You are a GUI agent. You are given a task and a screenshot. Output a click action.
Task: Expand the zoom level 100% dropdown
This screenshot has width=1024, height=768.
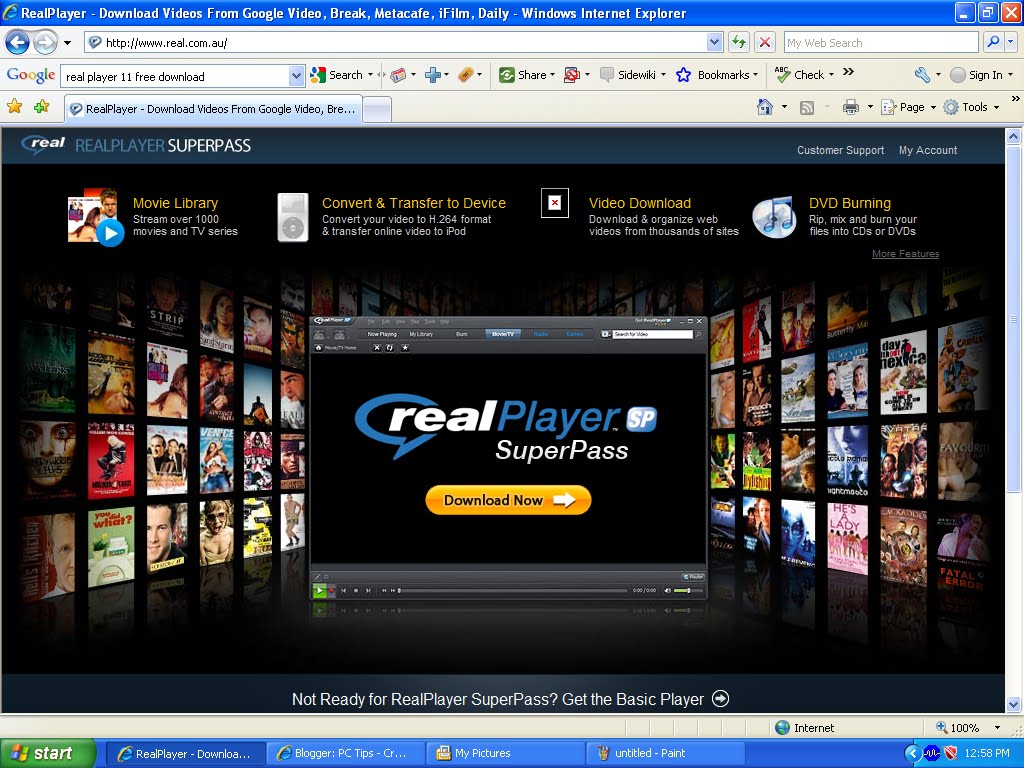(x=997, y=728)
